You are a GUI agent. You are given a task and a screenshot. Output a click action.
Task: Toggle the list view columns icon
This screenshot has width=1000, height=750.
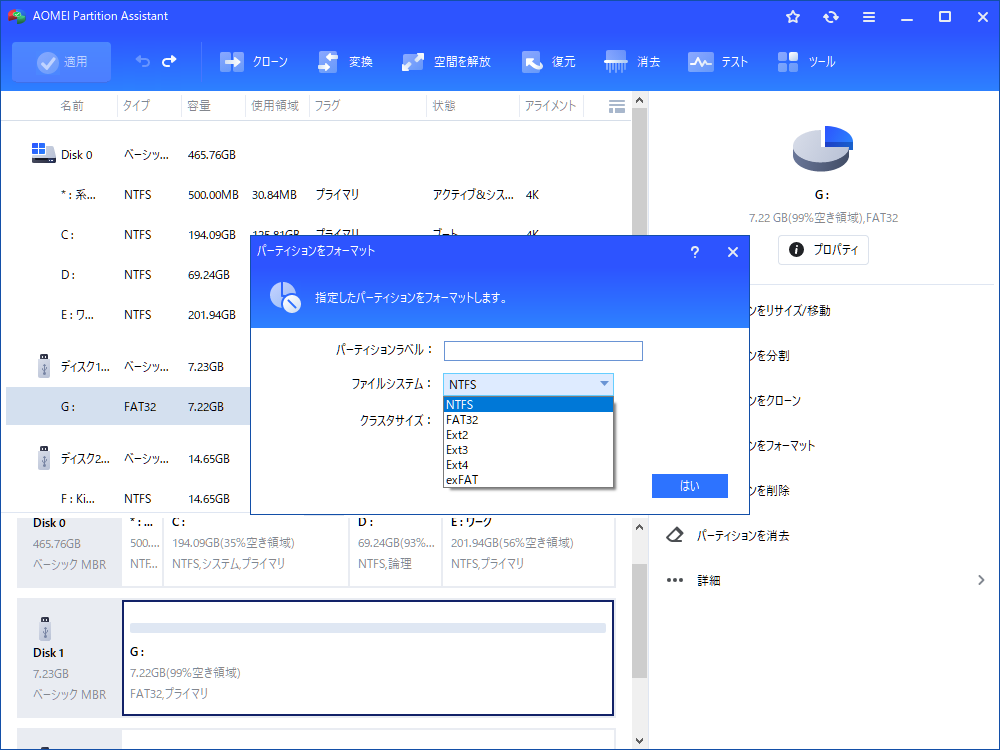click(x=617, y=107)
